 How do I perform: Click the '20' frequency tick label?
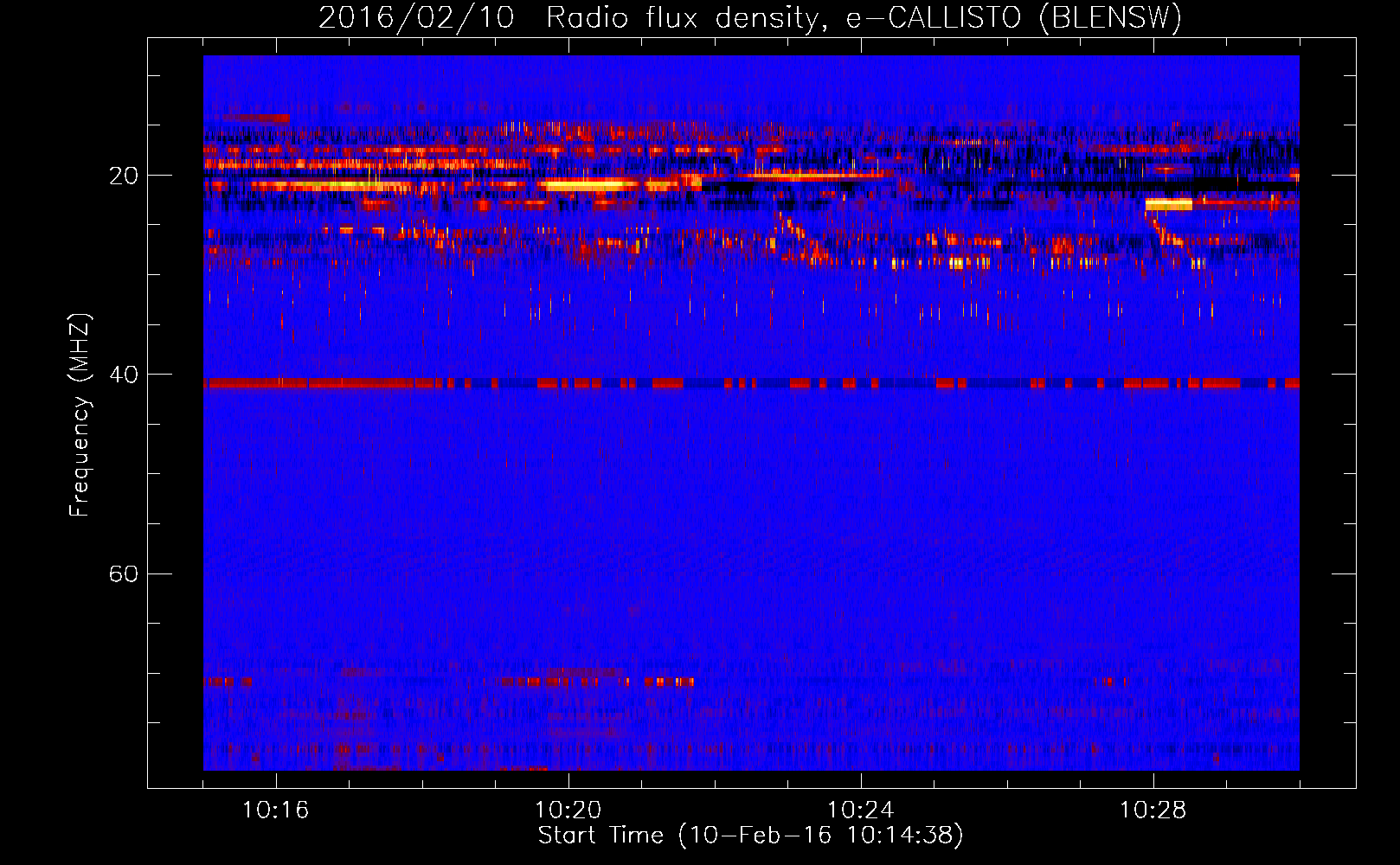tap(123, 176)
